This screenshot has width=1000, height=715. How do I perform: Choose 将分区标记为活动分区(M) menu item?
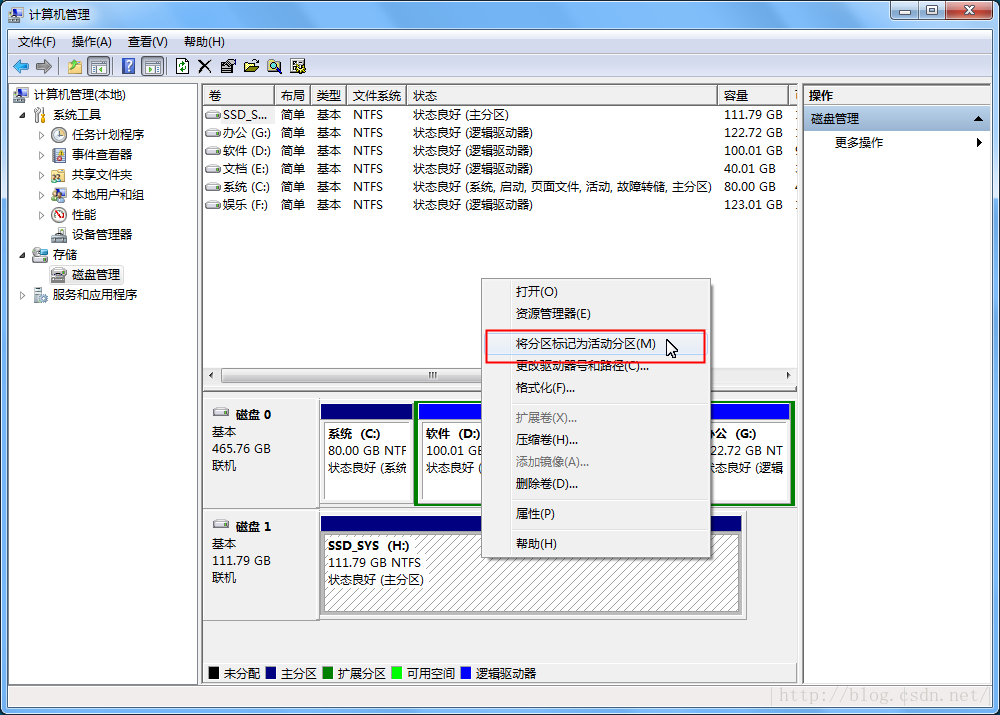pos(596,344)
